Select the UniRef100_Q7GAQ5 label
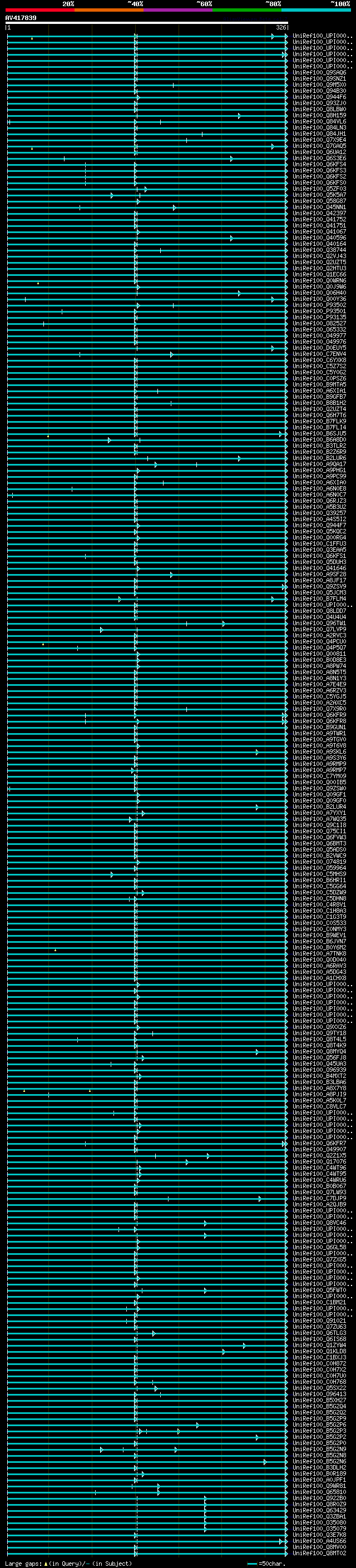The image size is (356, 1568). pyautogui.click(x=319, y=146)
